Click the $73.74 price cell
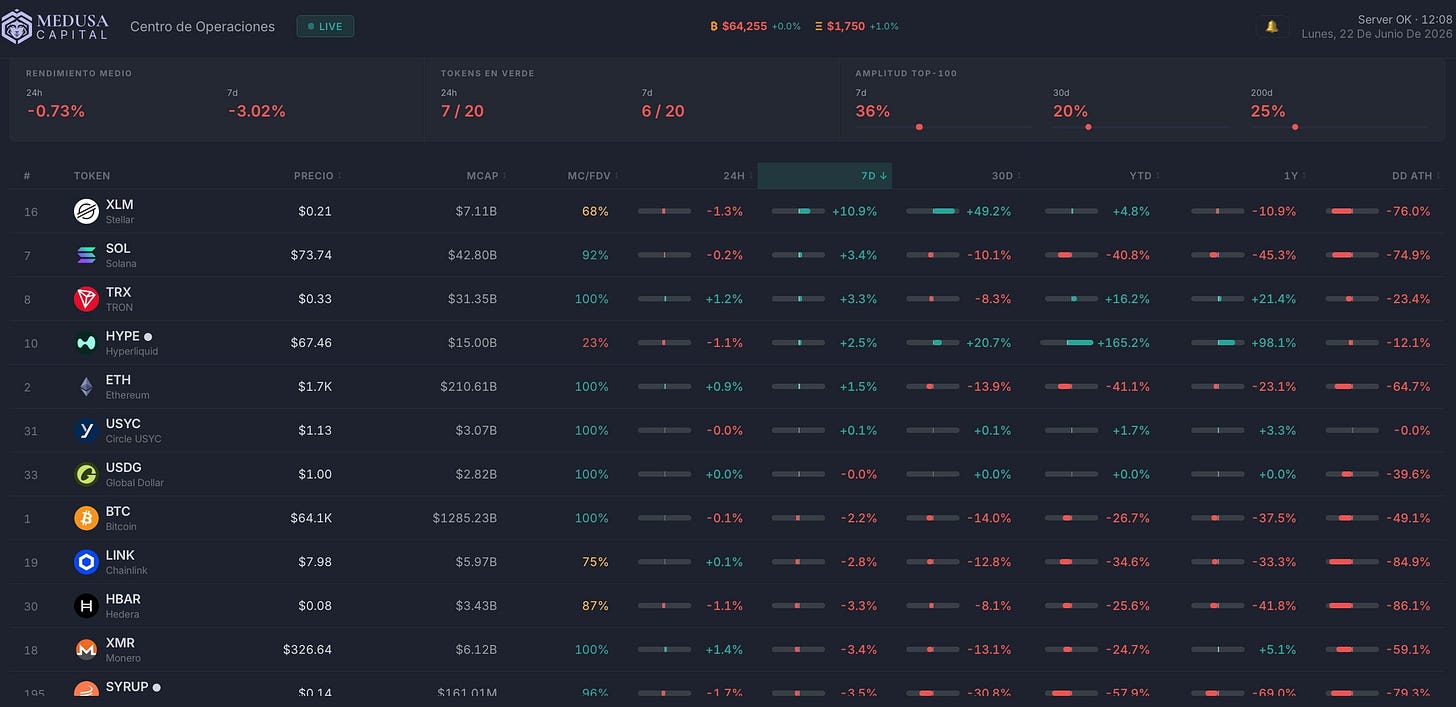1456x707 pixels. [x=311, y=255]
